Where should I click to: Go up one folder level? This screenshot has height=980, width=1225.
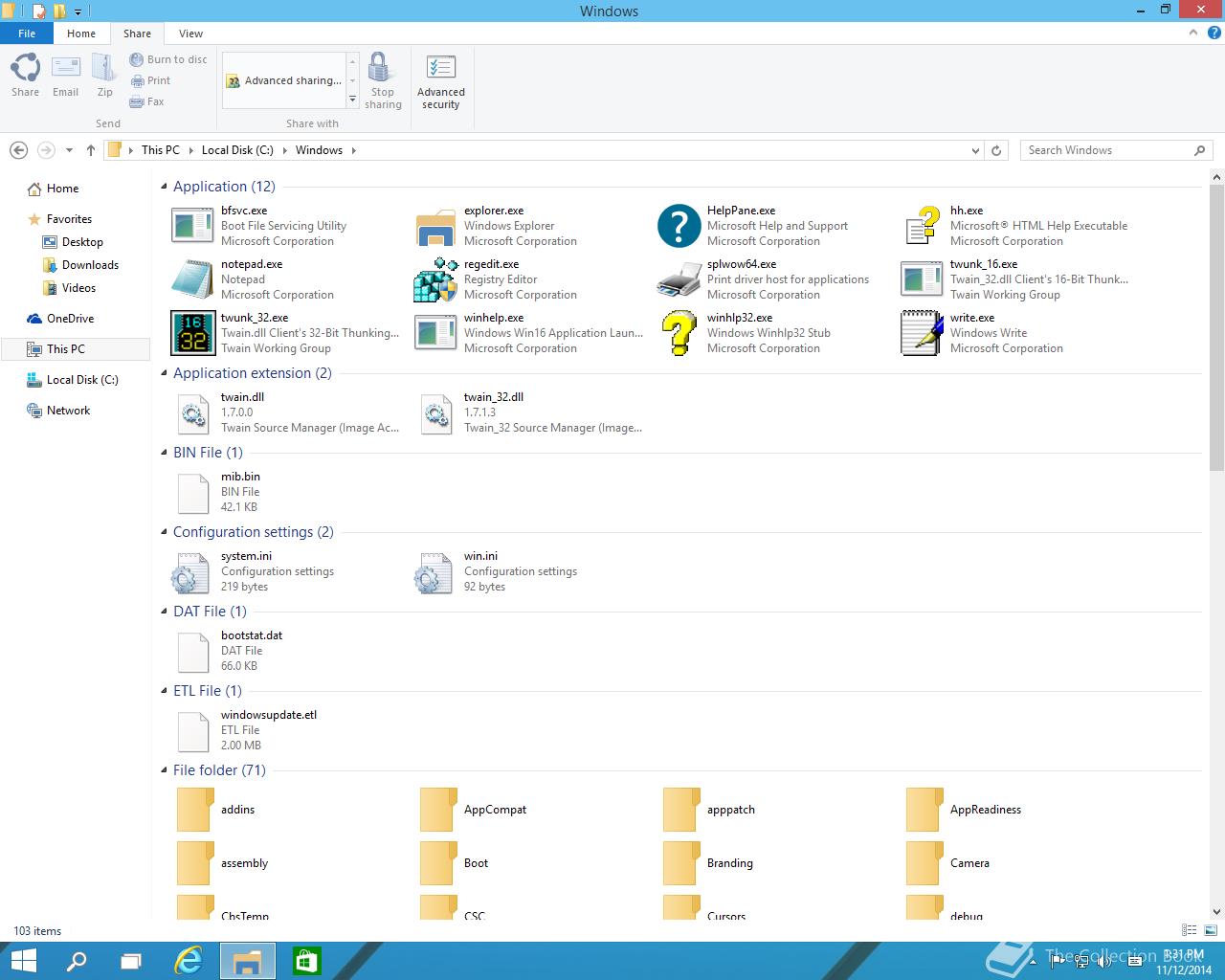tap(91, 150)
